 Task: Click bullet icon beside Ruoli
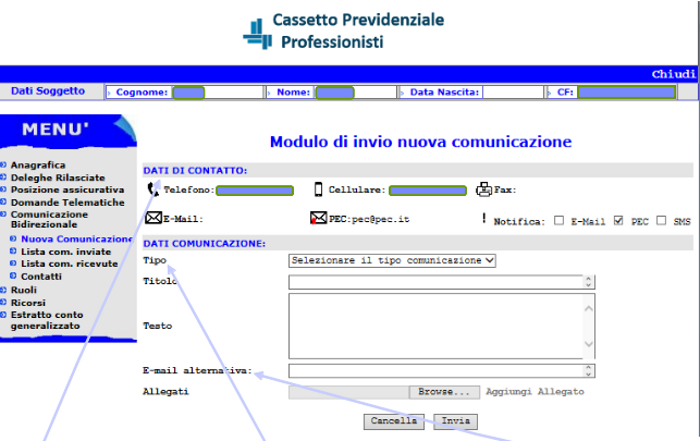click(x=4, y=290)
